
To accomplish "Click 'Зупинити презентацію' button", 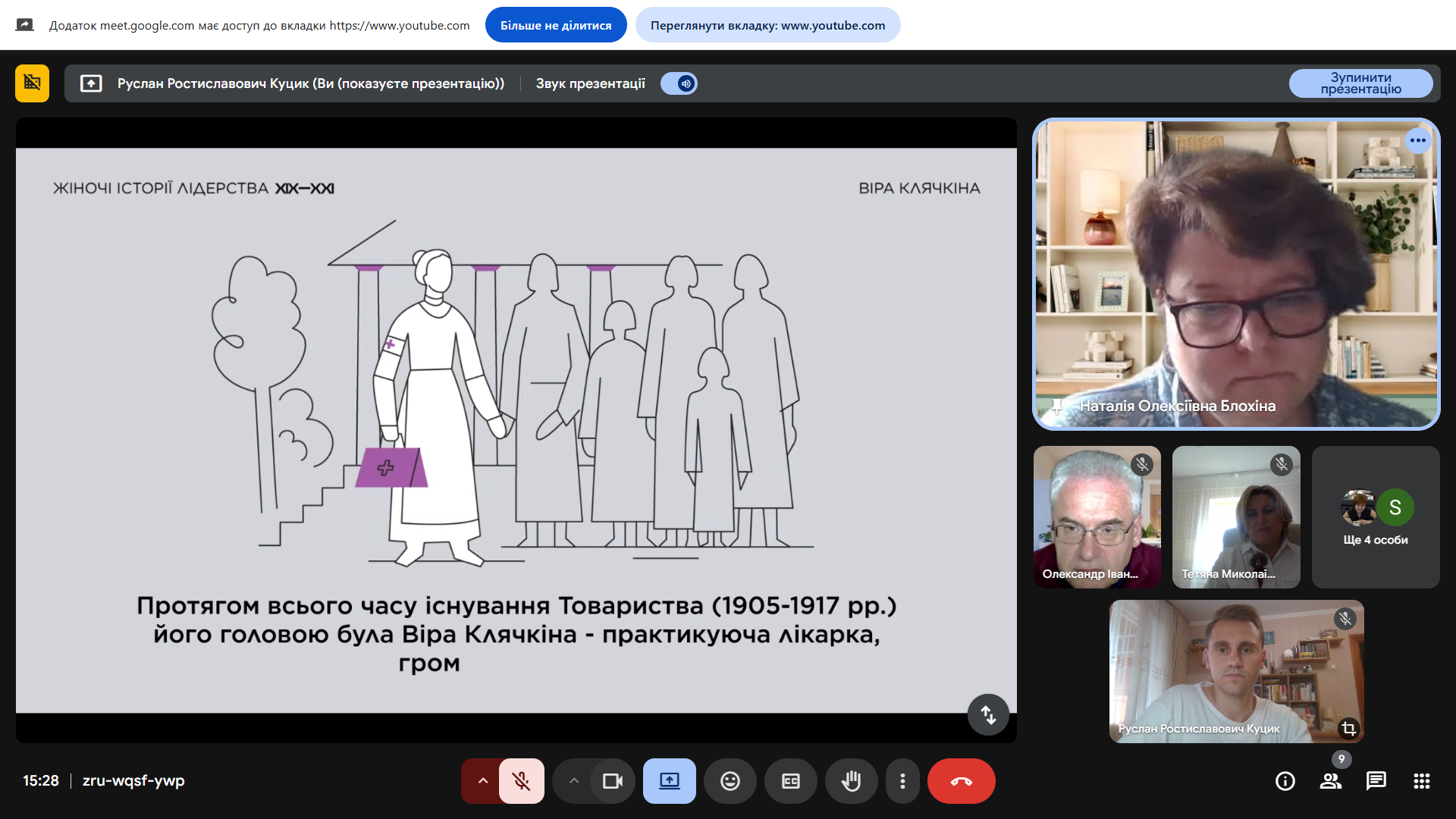I will 1360,83.
